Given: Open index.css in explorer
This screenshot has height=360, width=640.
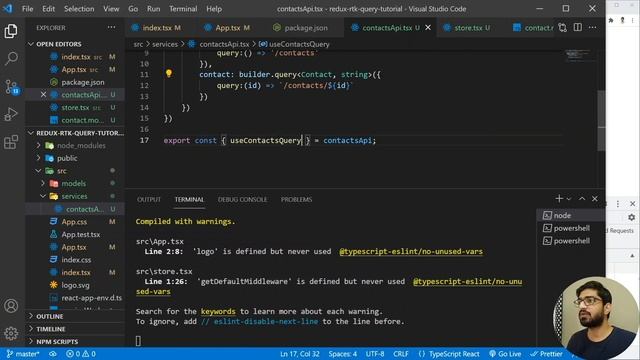Looking at the screenshot, I should pos(75,260).
